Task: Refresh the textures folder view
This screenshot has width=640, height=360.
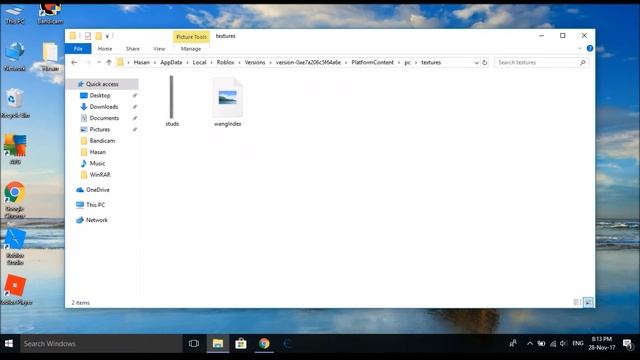Action: (484, 62)
